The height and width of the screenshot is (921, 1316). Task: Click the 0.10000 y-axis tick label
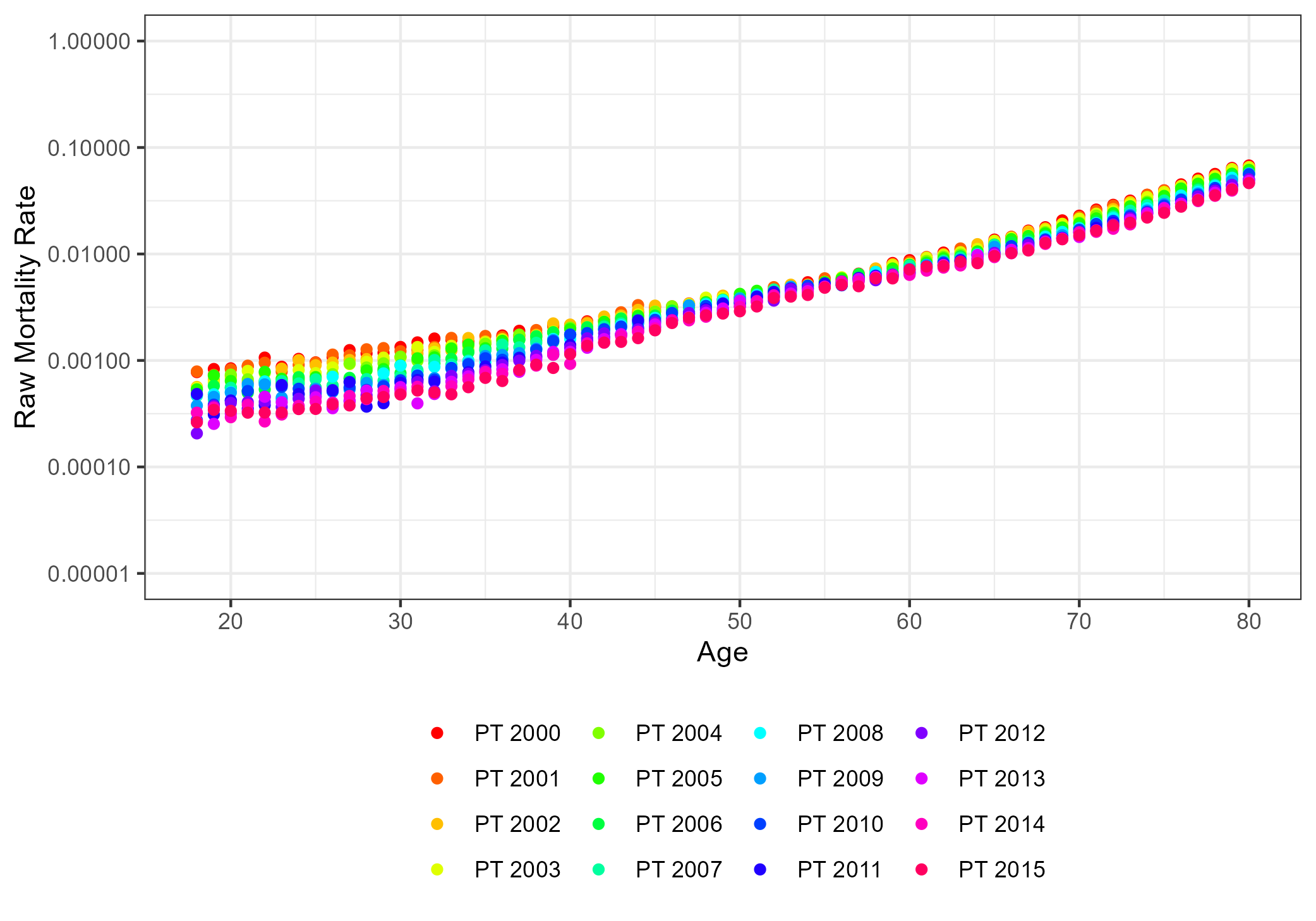[x=89, y=148]
